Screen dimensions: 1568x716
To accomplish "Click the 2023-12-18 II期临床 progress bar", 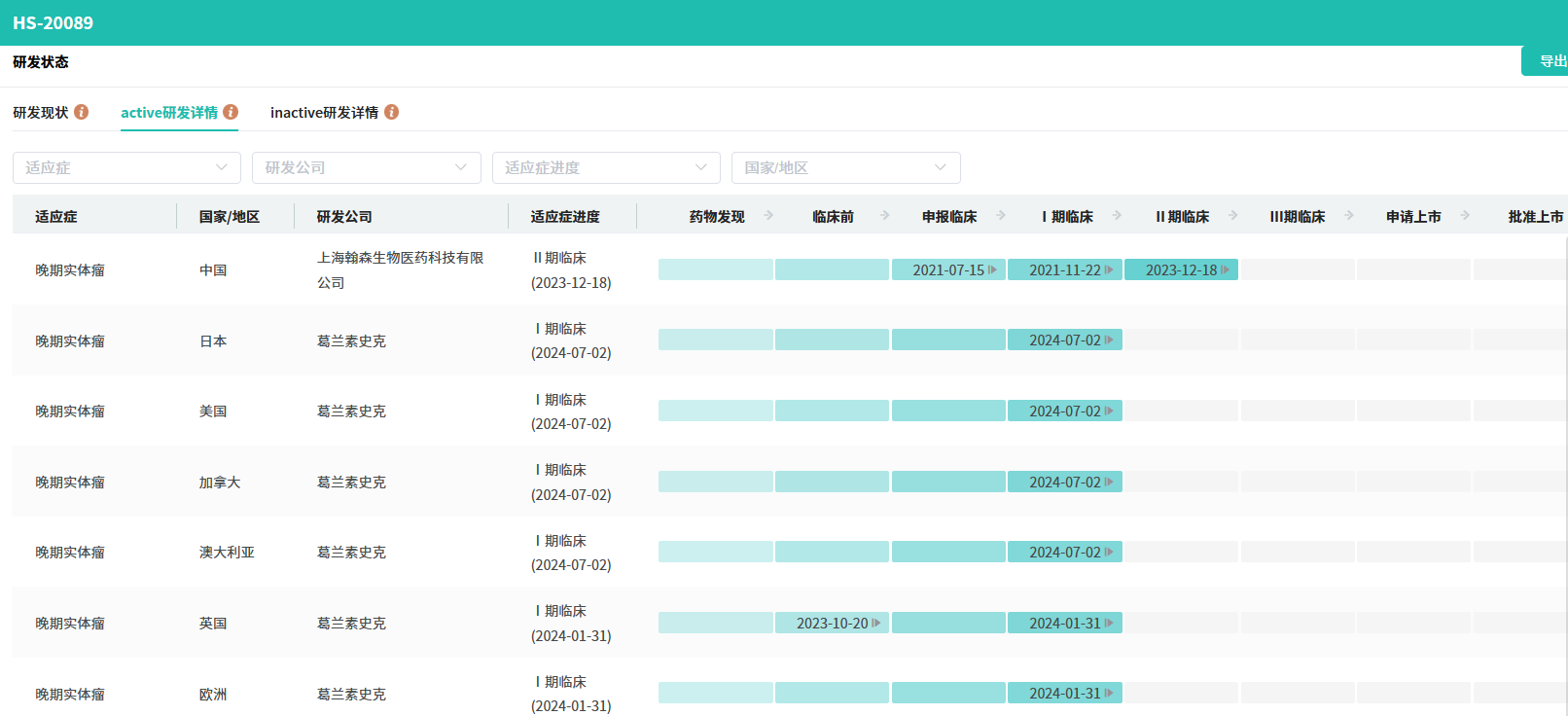I will pyautogui.click(x=1180, y=270).
